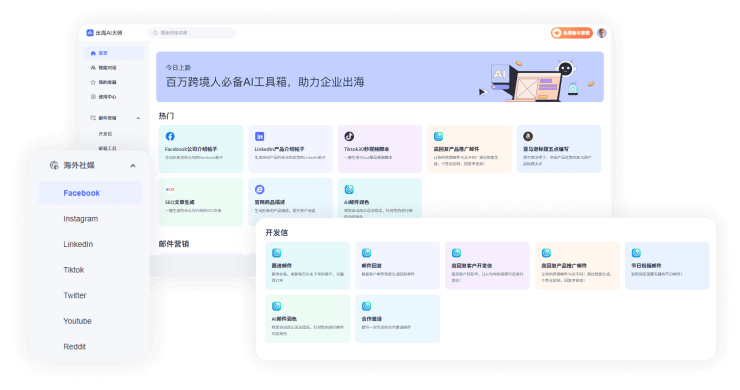Screen dimensions: 740x390
Task: Click the 邮件营销 section icon in sidebar
Action: (93, 118)
